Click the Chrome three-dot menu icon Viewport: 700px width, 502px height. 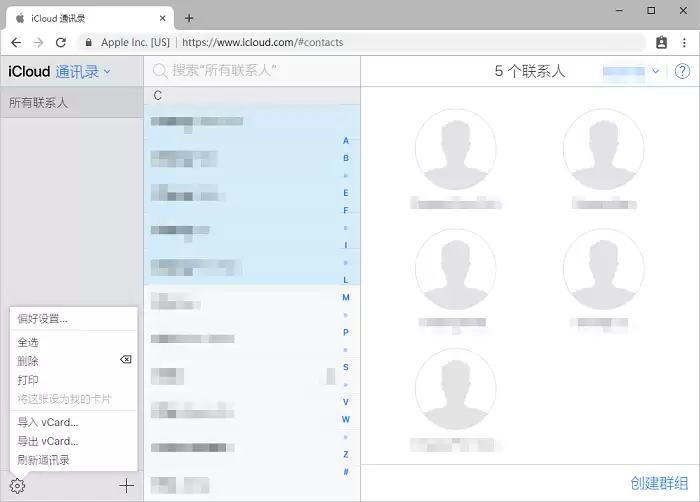pyautogui.click(x=684, y=42)
